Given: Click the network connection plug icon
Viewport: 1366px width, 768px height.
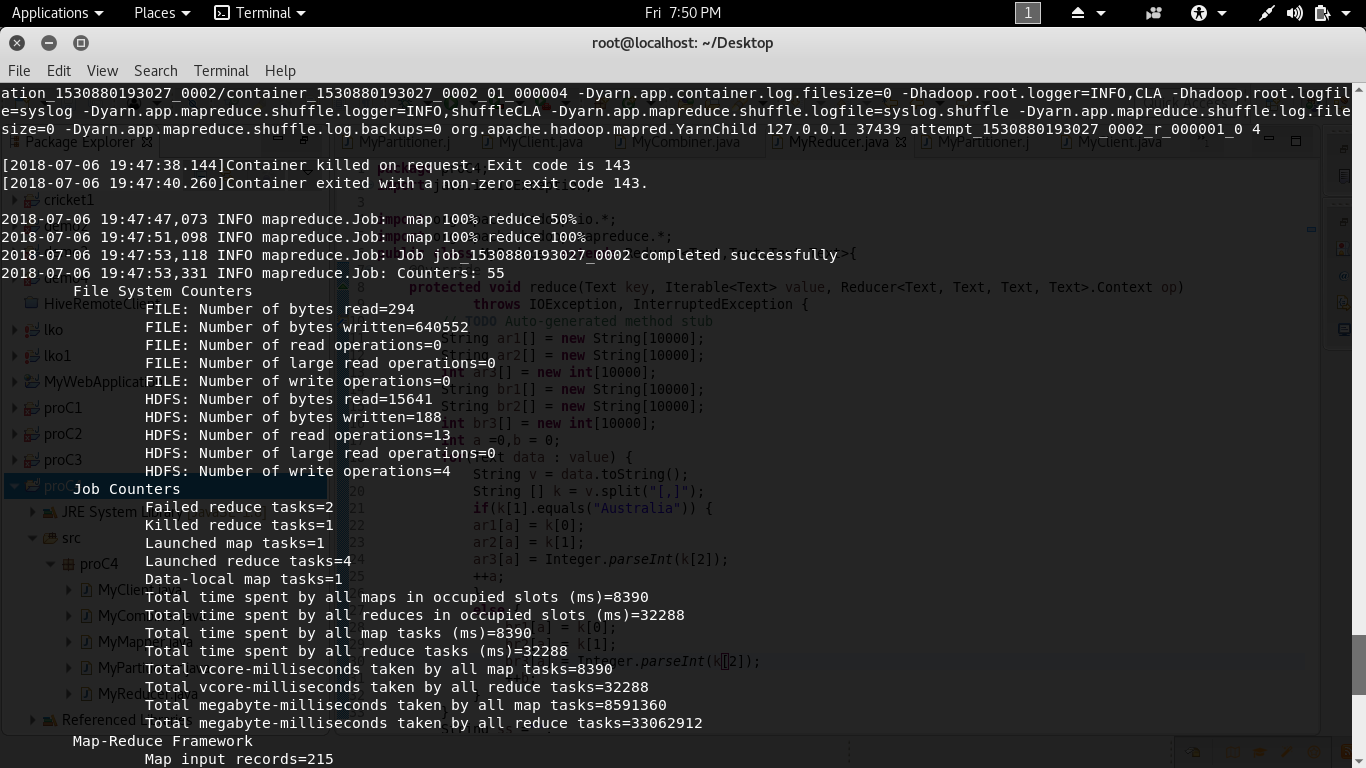Looking at the screenshot, I should (1266, 13).
